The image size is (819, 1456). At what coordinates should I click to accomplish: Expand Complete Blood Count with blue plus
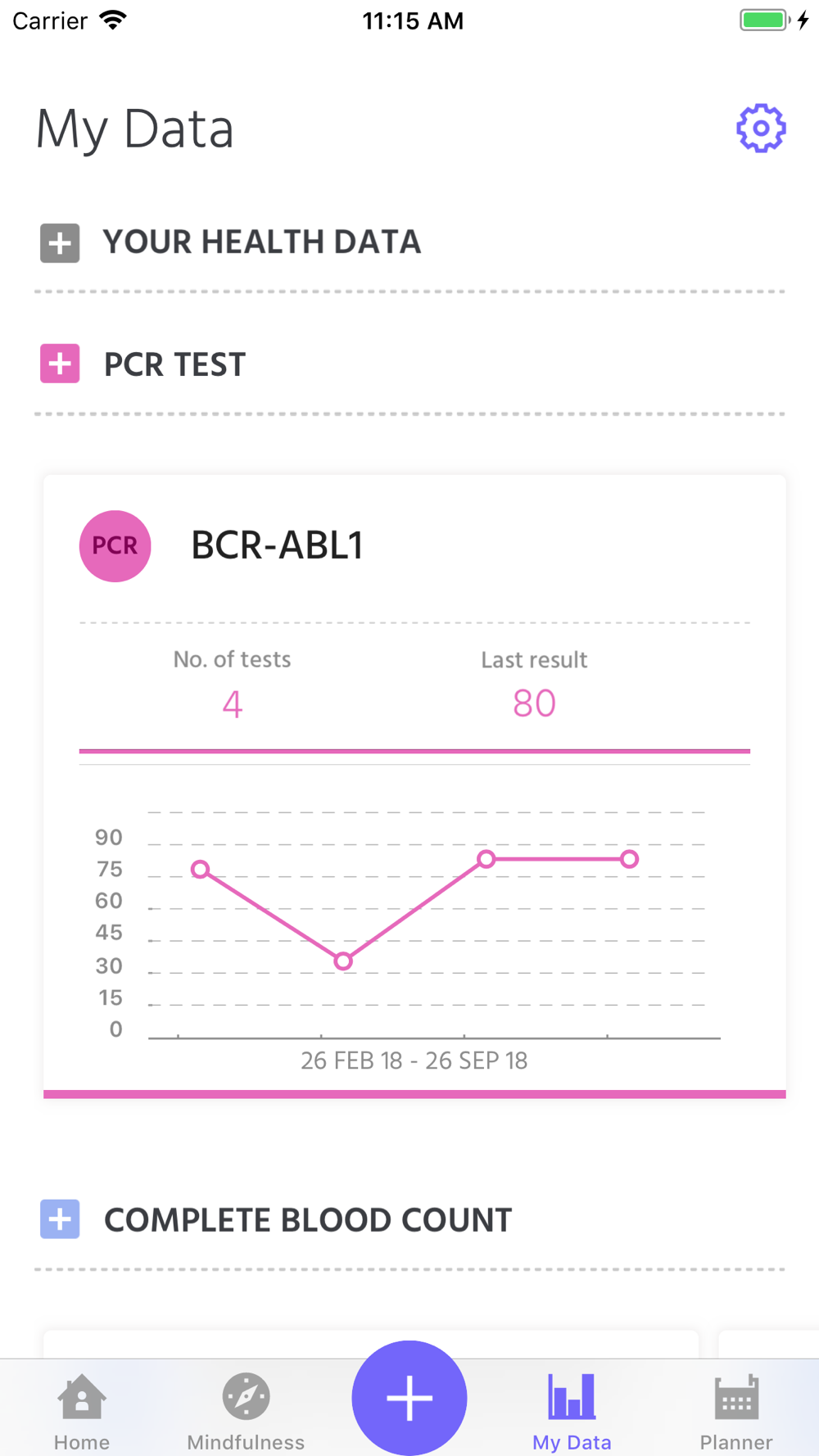(x=60, y=1219)
